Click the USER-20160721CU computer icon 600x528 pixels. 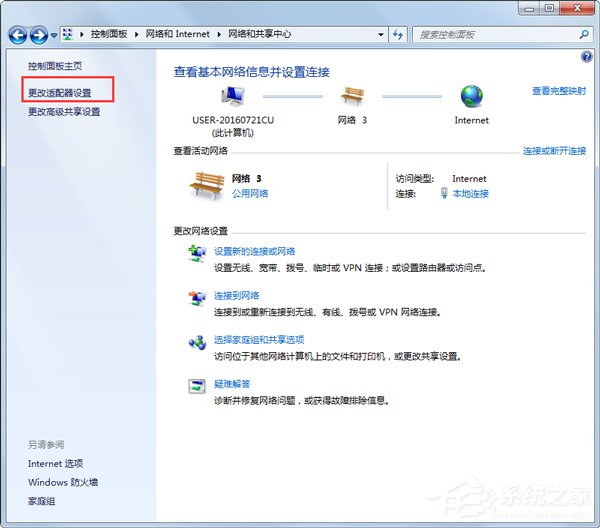[233, 96]
